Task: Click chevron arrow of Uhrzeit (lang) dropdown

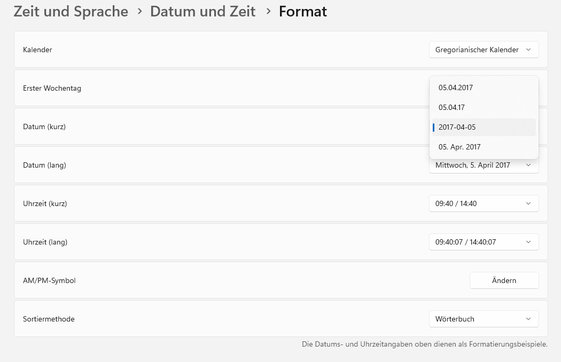Action: [x=528, y=242]
